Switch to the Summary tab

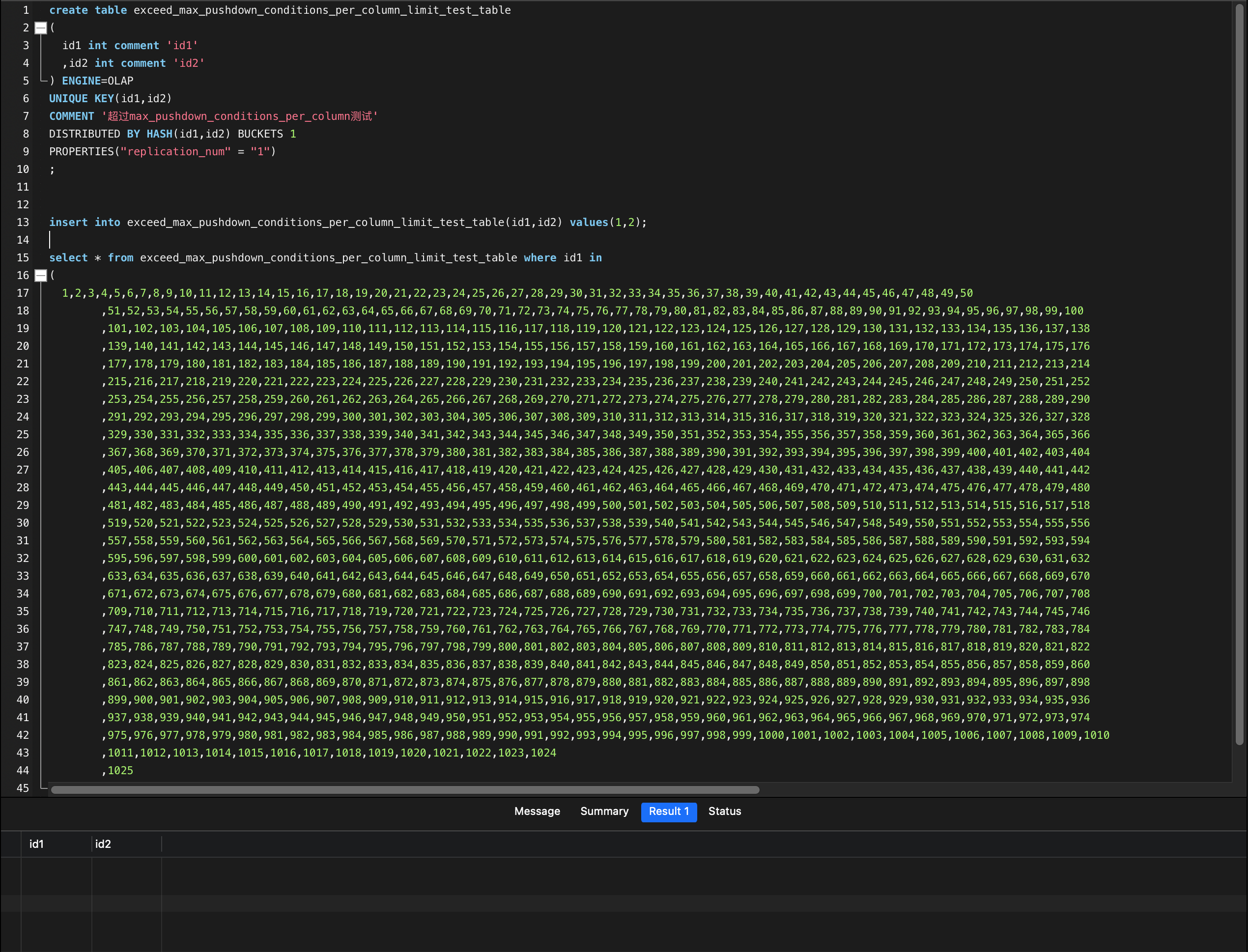point(604,812)
